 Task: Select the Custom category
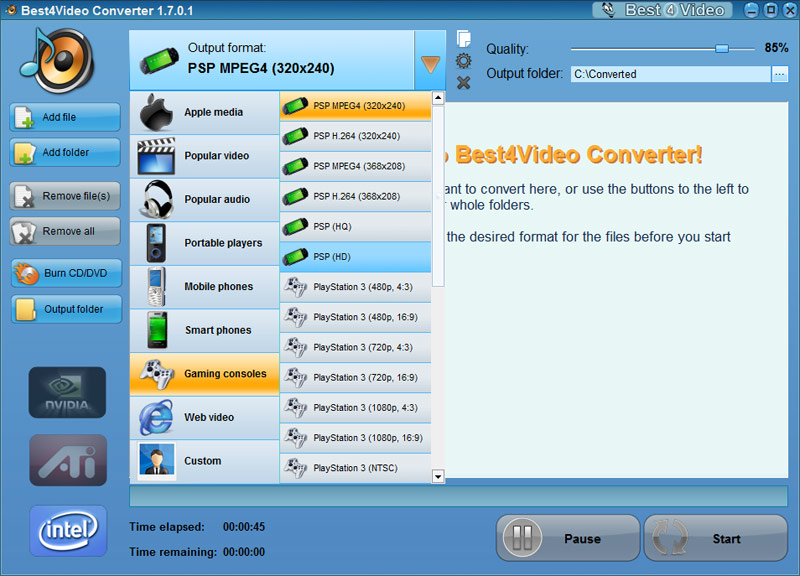click(204, 462)
